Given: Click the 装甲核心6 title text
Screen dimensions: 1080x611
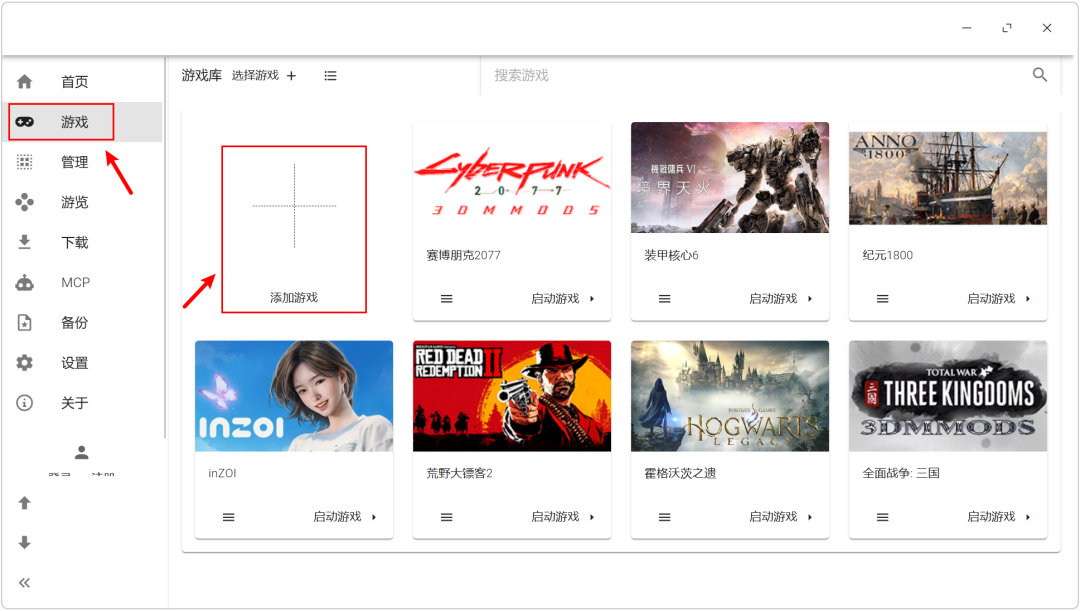Looking at the screenshot, I should point(671,255).
